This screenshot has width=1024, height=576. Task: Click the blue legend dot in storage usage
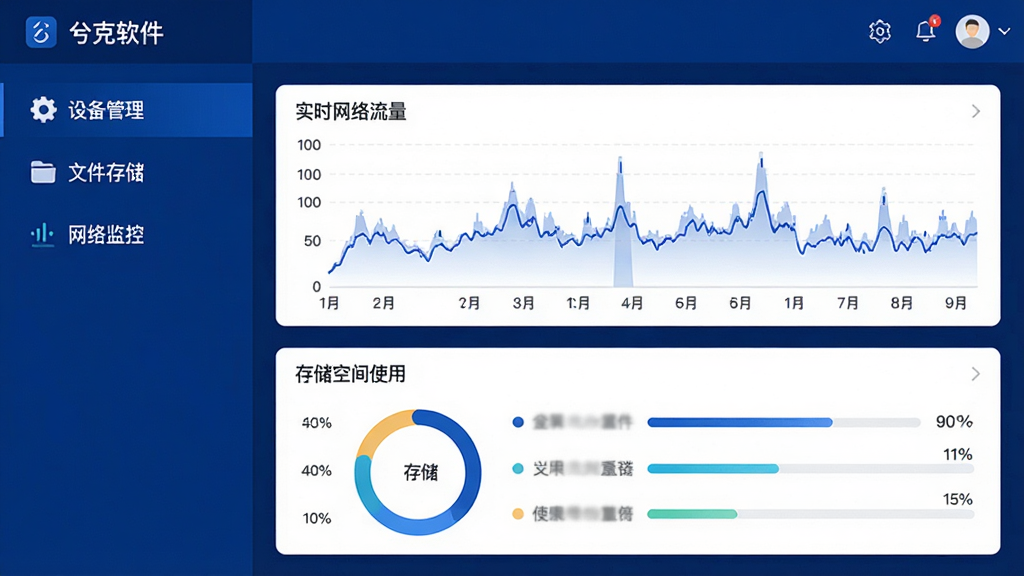[x=518, y=422]
